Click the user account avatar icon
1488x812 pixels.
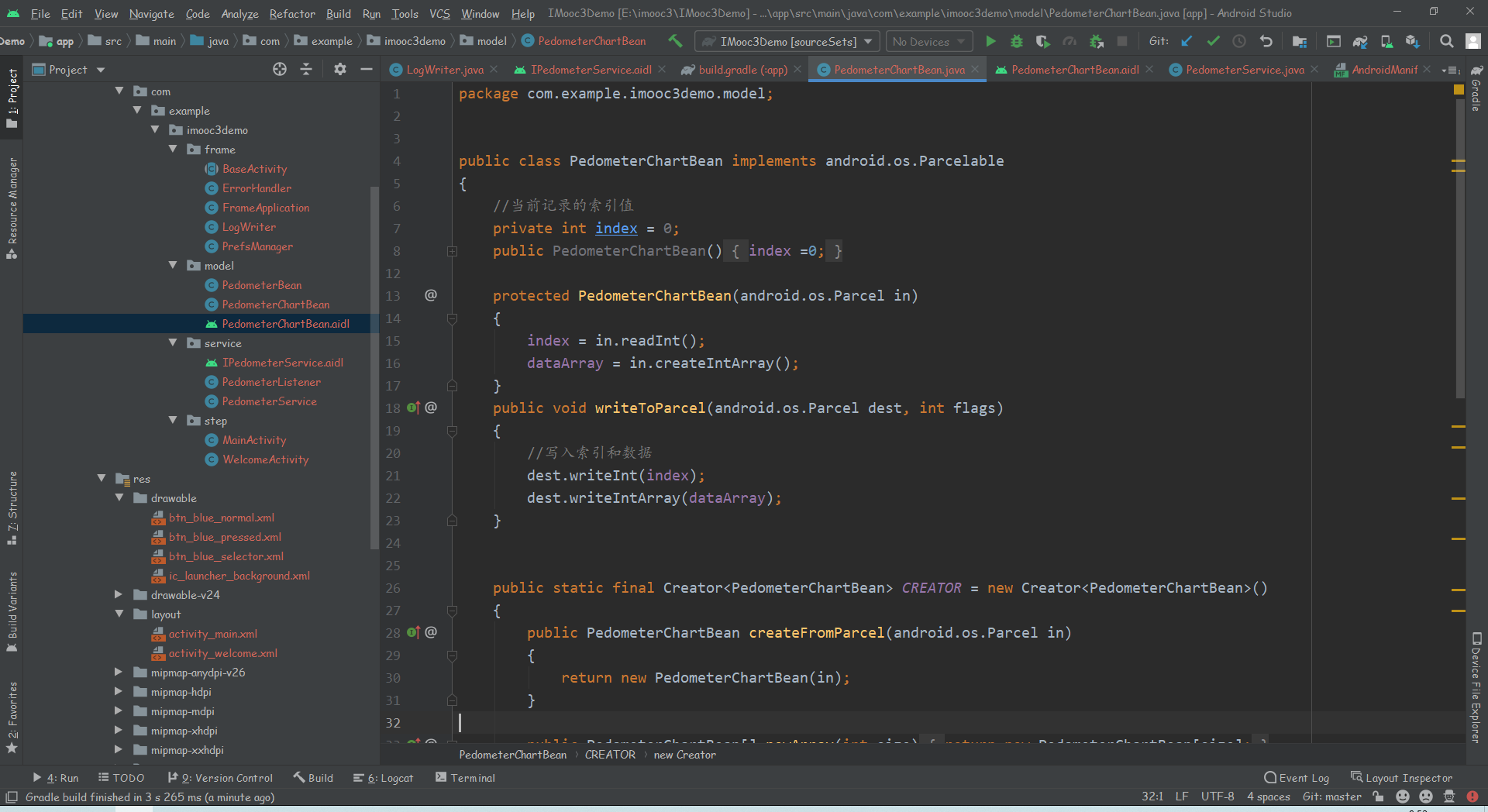pos(1473,41)
